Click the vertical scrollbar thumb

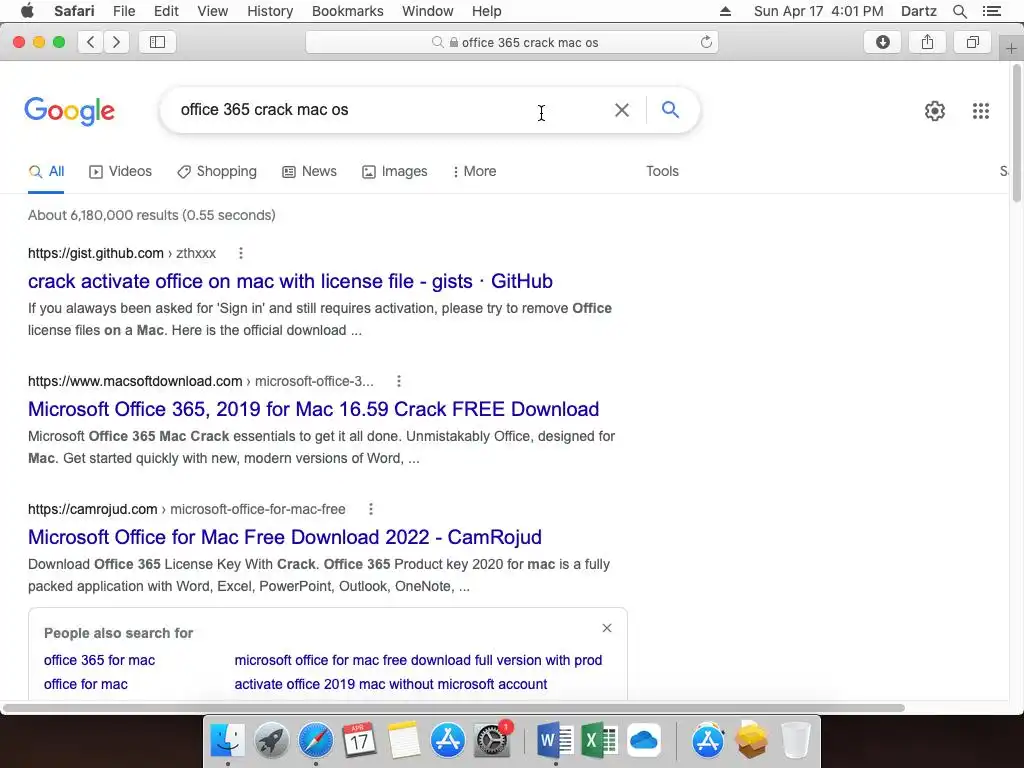coord(1017,134)
